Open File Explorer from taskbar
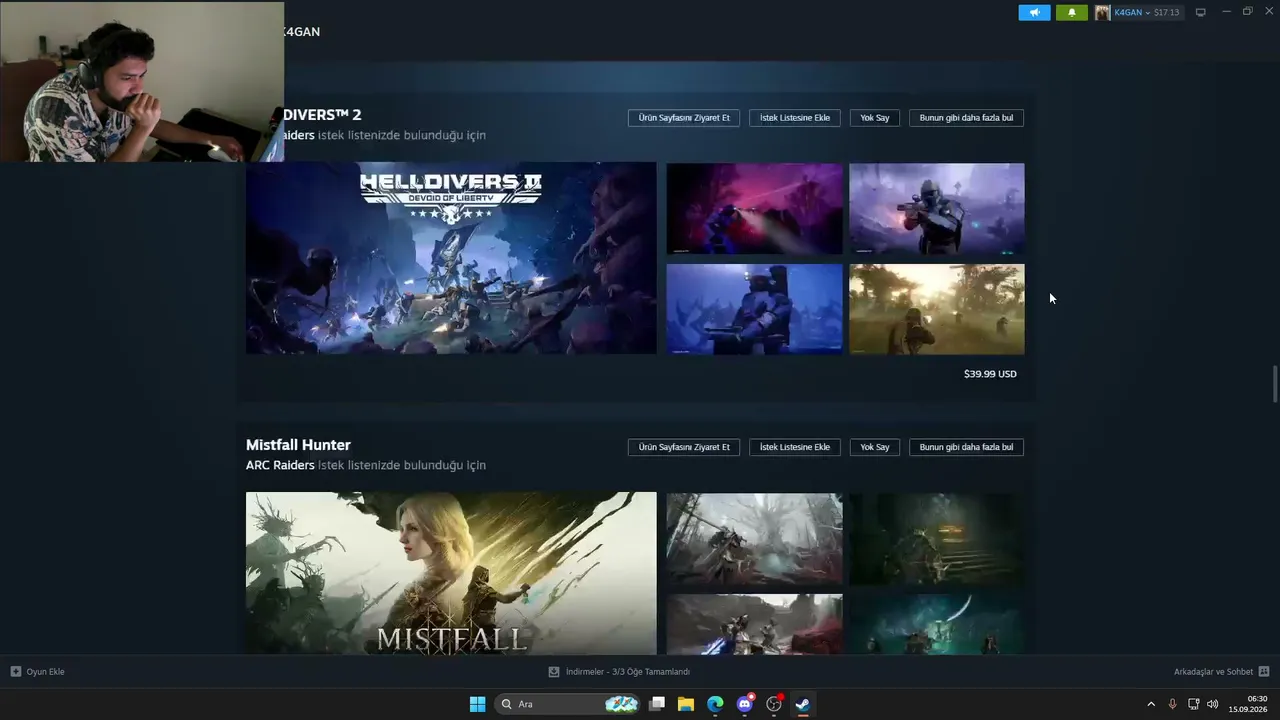Viewport: 1280px width, 720px height. coord(686,704)
